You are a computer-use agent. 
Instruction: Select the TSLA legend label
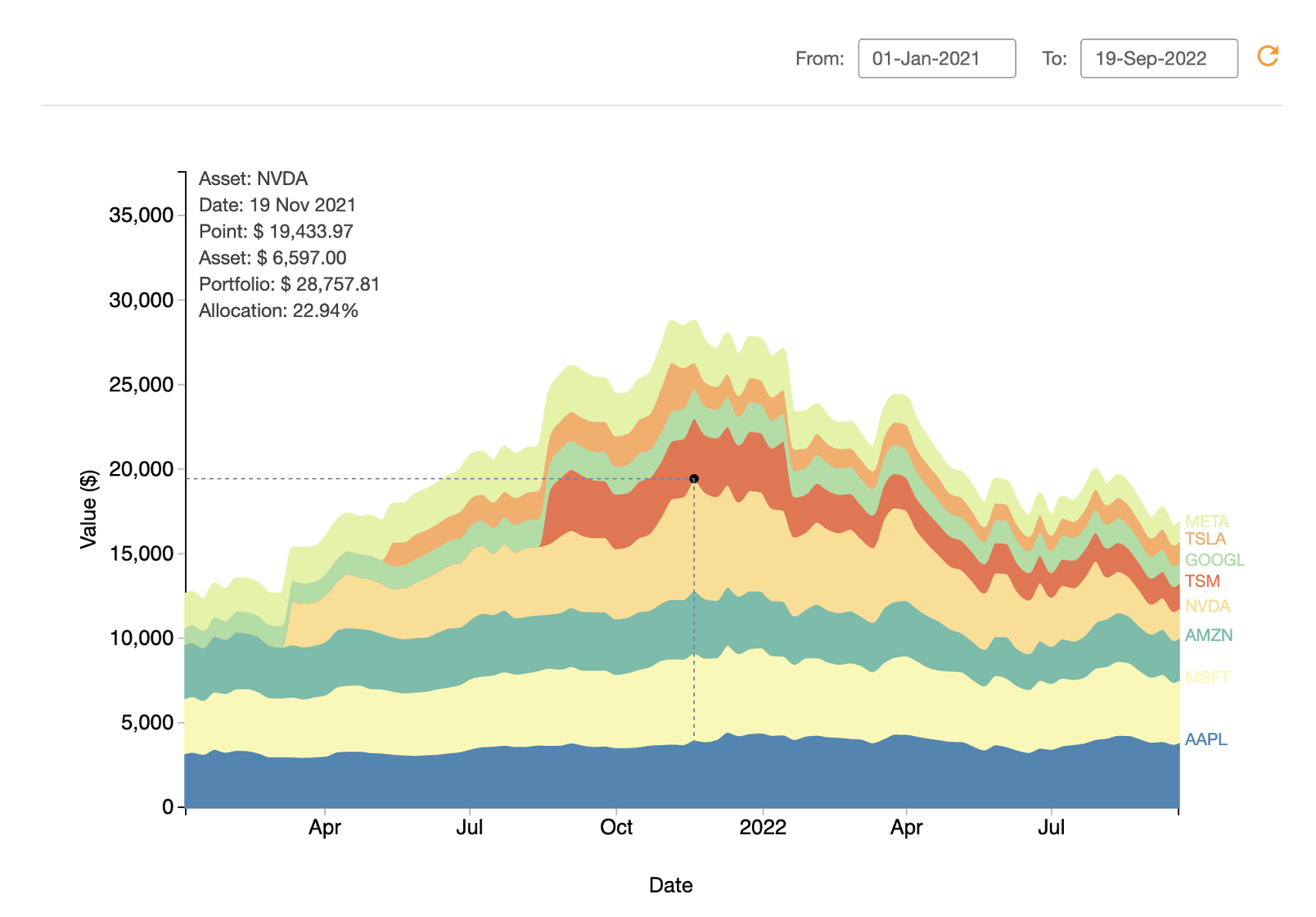(x=1206, y=539)
